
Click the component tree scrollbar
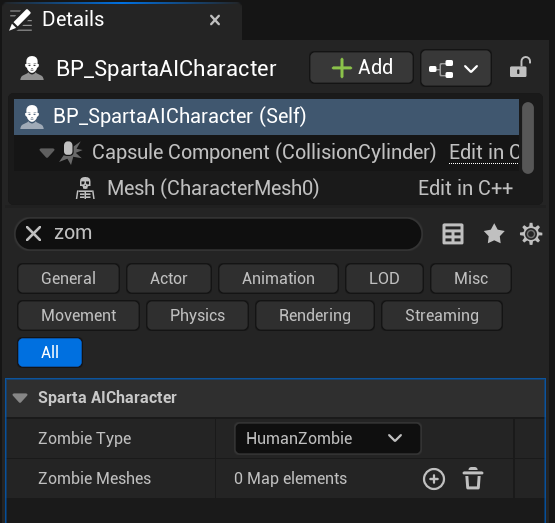pyautogui.click(x=528, y=138)
